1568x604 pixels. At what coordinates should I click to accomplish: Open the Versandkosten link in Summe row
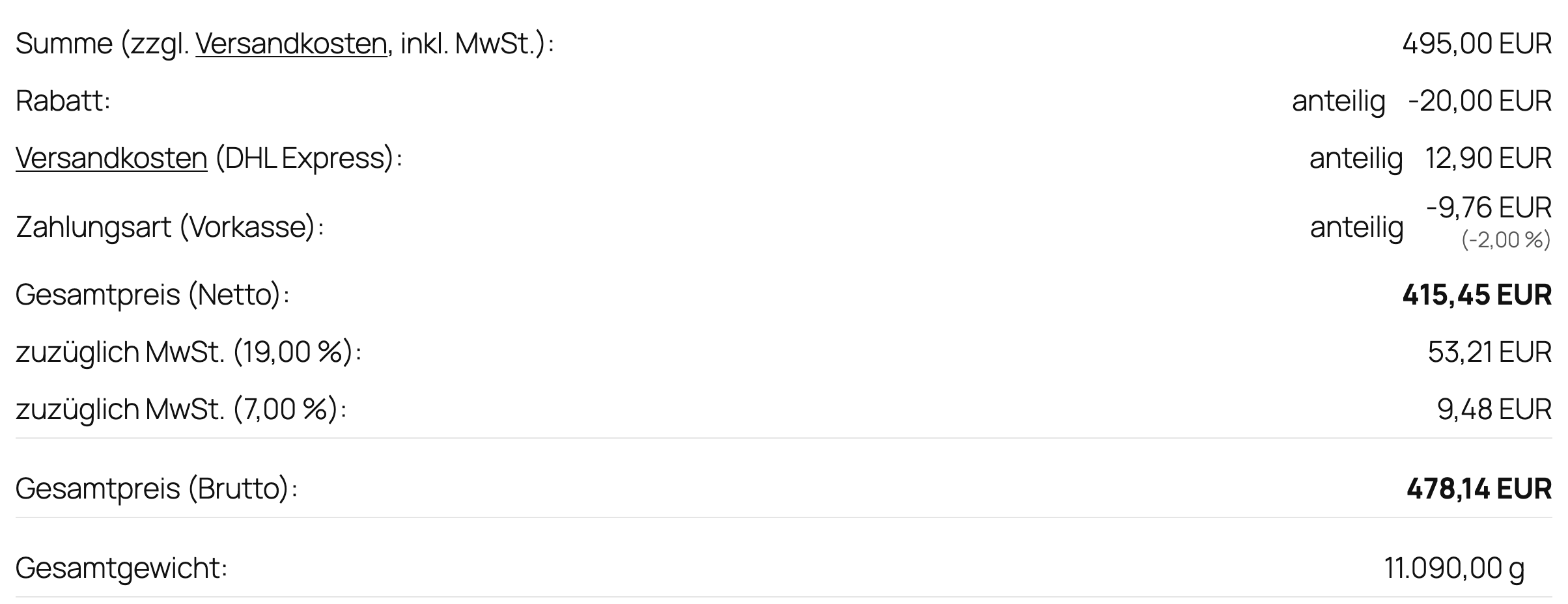point(291,44)
